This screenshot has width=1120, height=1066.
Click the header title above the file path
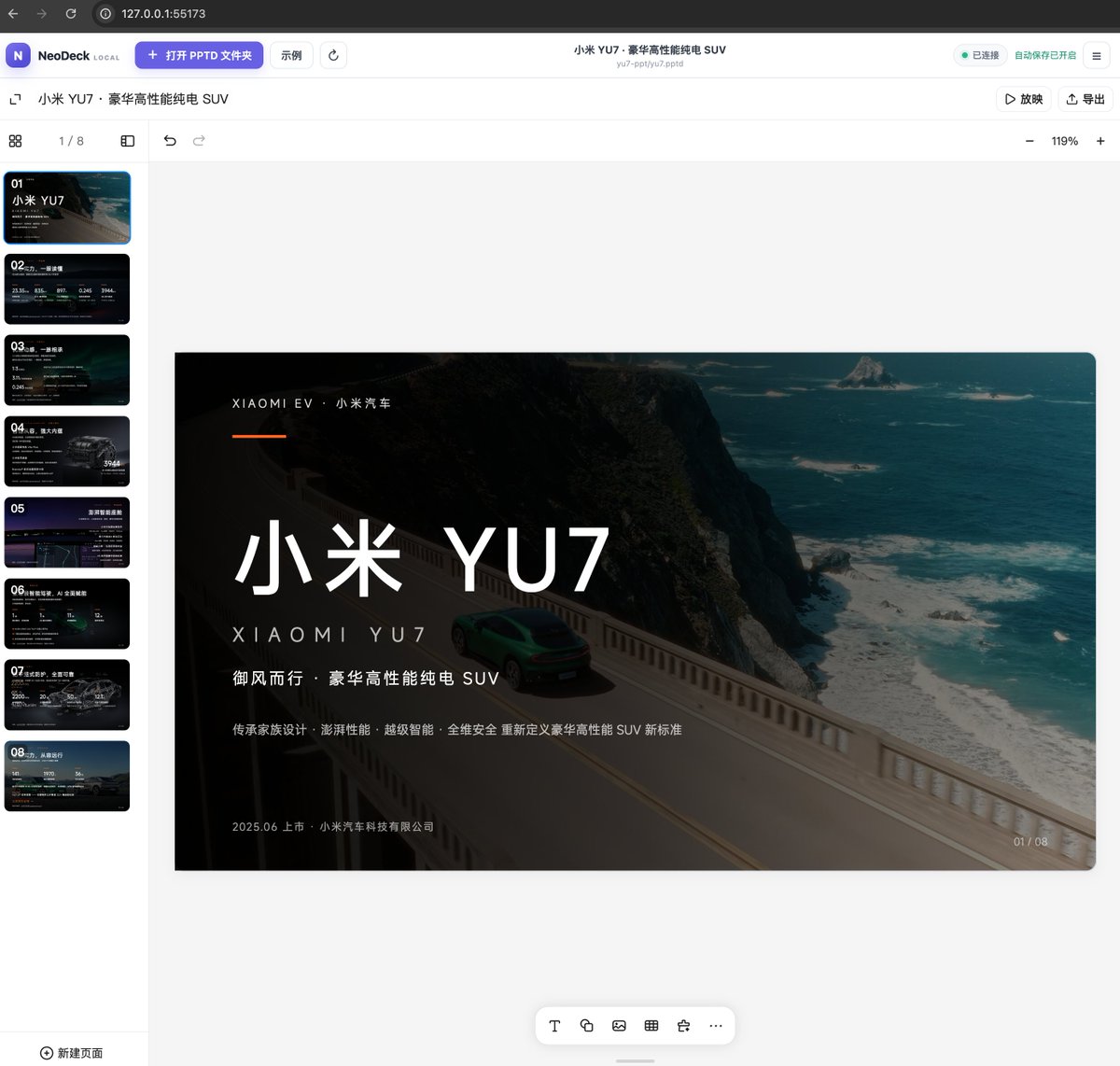pos(650,49)
